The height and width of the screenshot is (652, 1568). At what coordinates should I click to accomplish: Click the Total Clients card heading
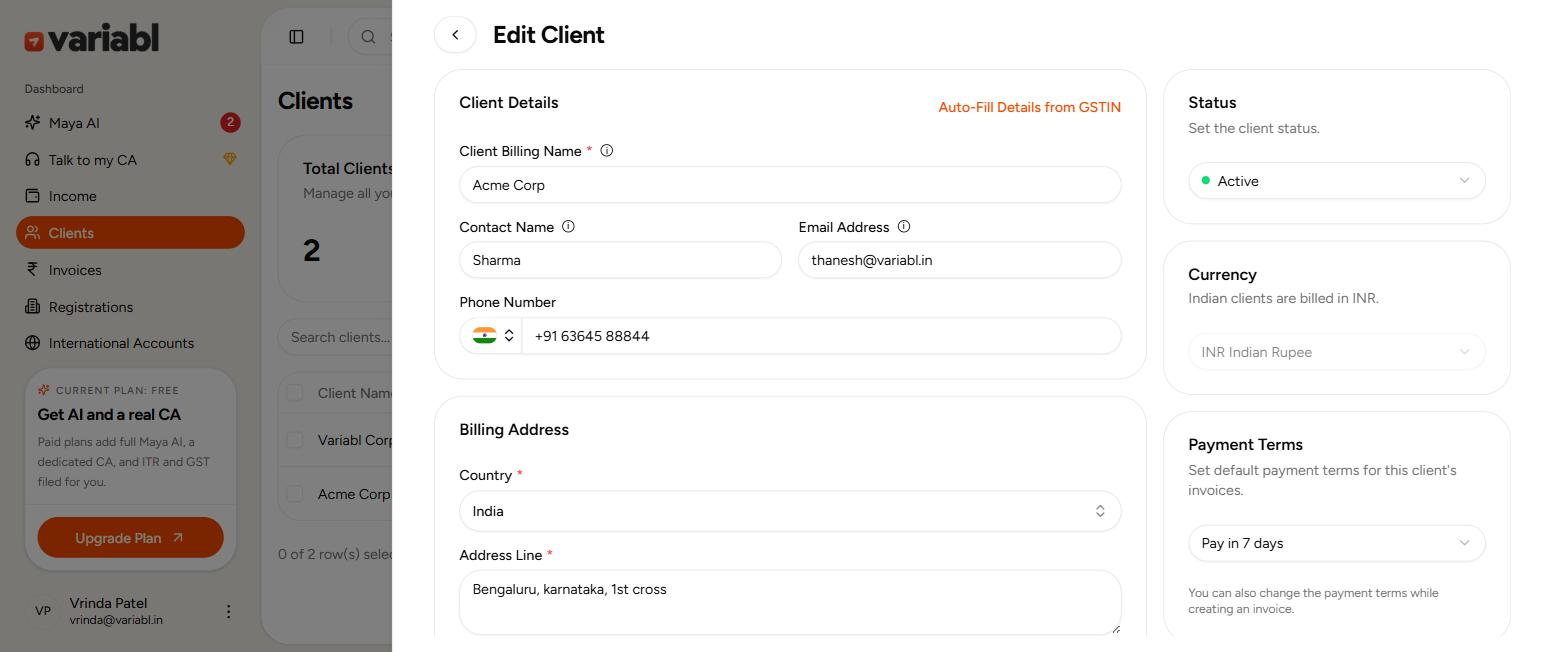348,168
